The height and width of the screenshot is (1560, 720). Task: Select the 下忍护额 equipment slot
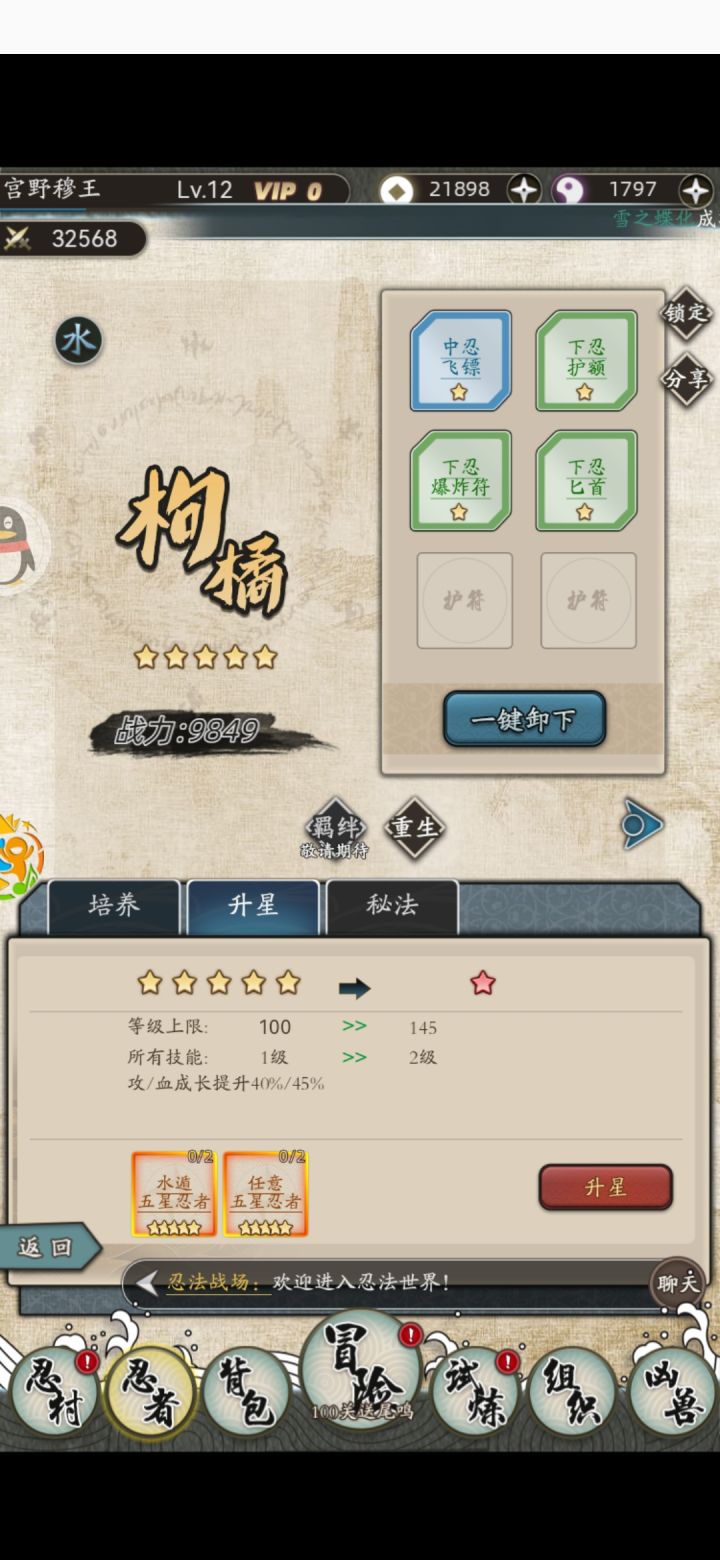tap(586, 360)
